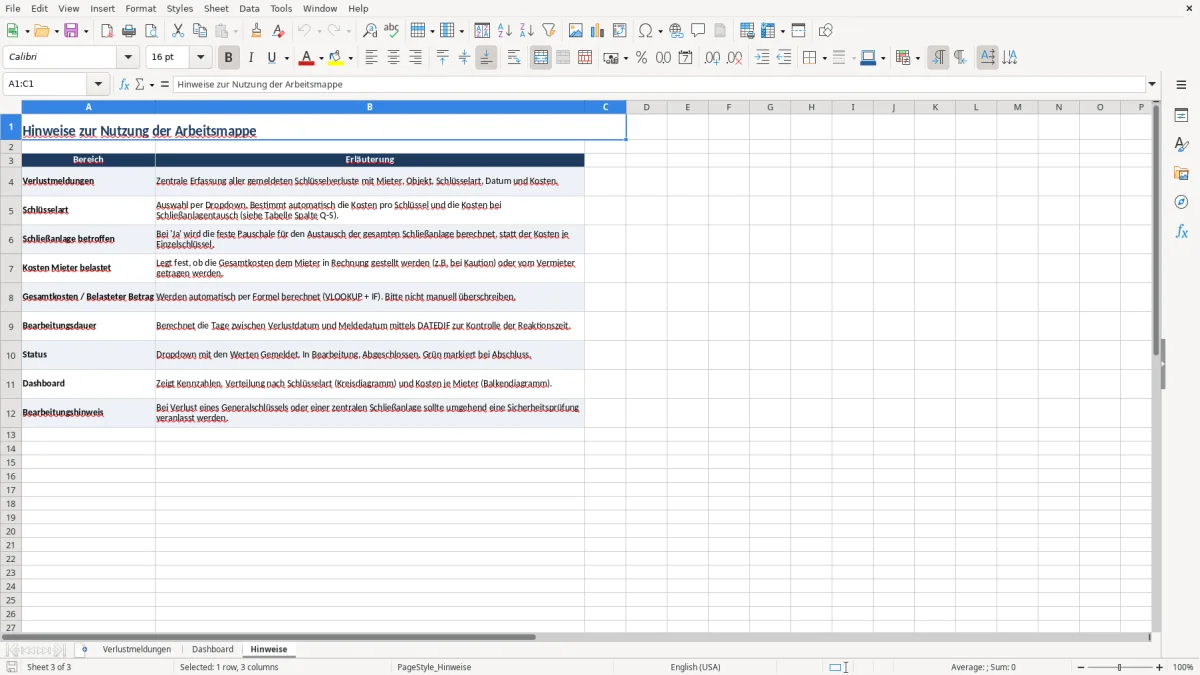Format cell as Percent
The width and height of the screenshot is (1200, 675).
pyautogui.click(x=641, y=58)
